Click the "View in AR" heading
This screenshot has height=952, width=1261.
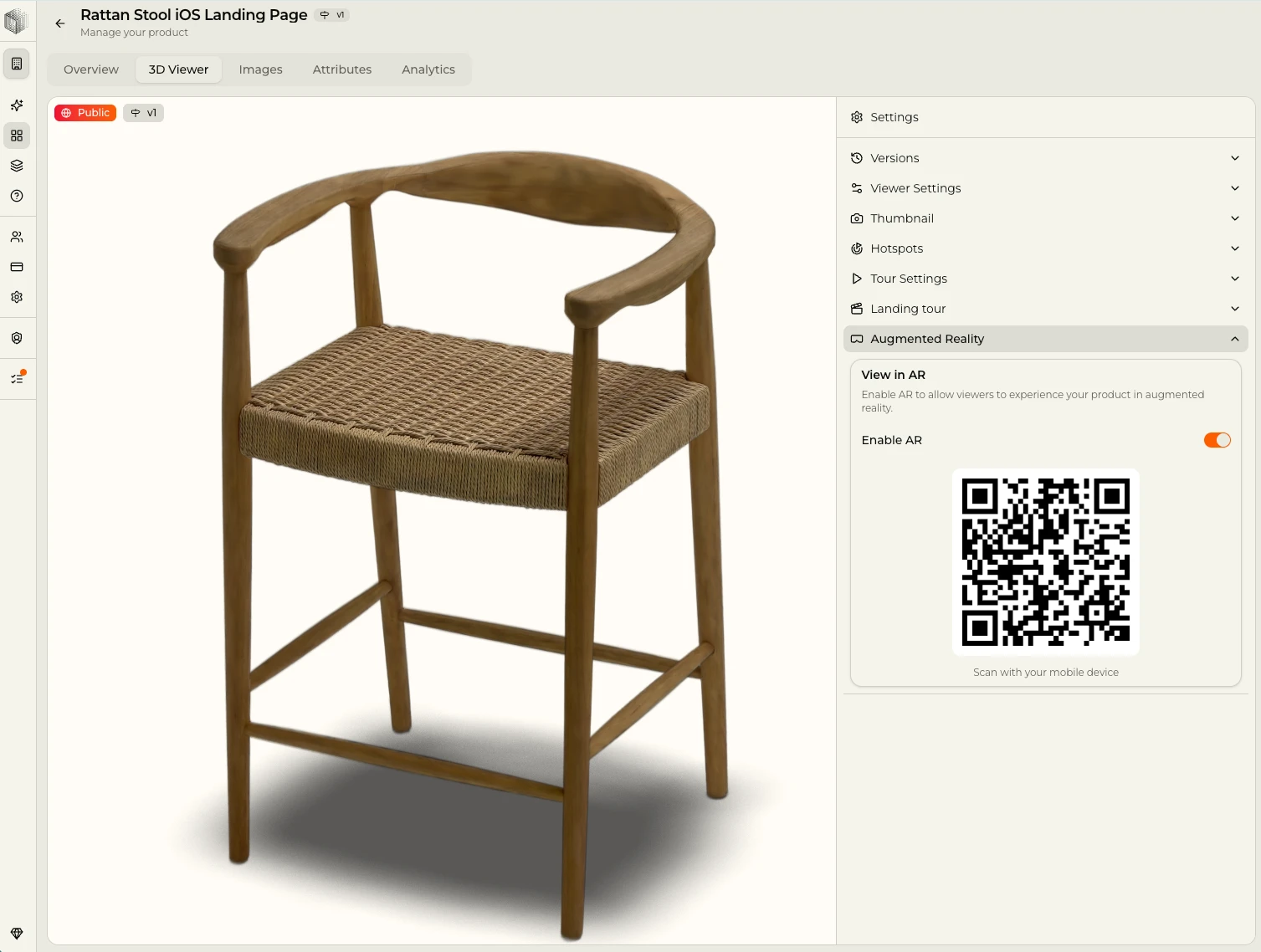(x=894, y=375)
